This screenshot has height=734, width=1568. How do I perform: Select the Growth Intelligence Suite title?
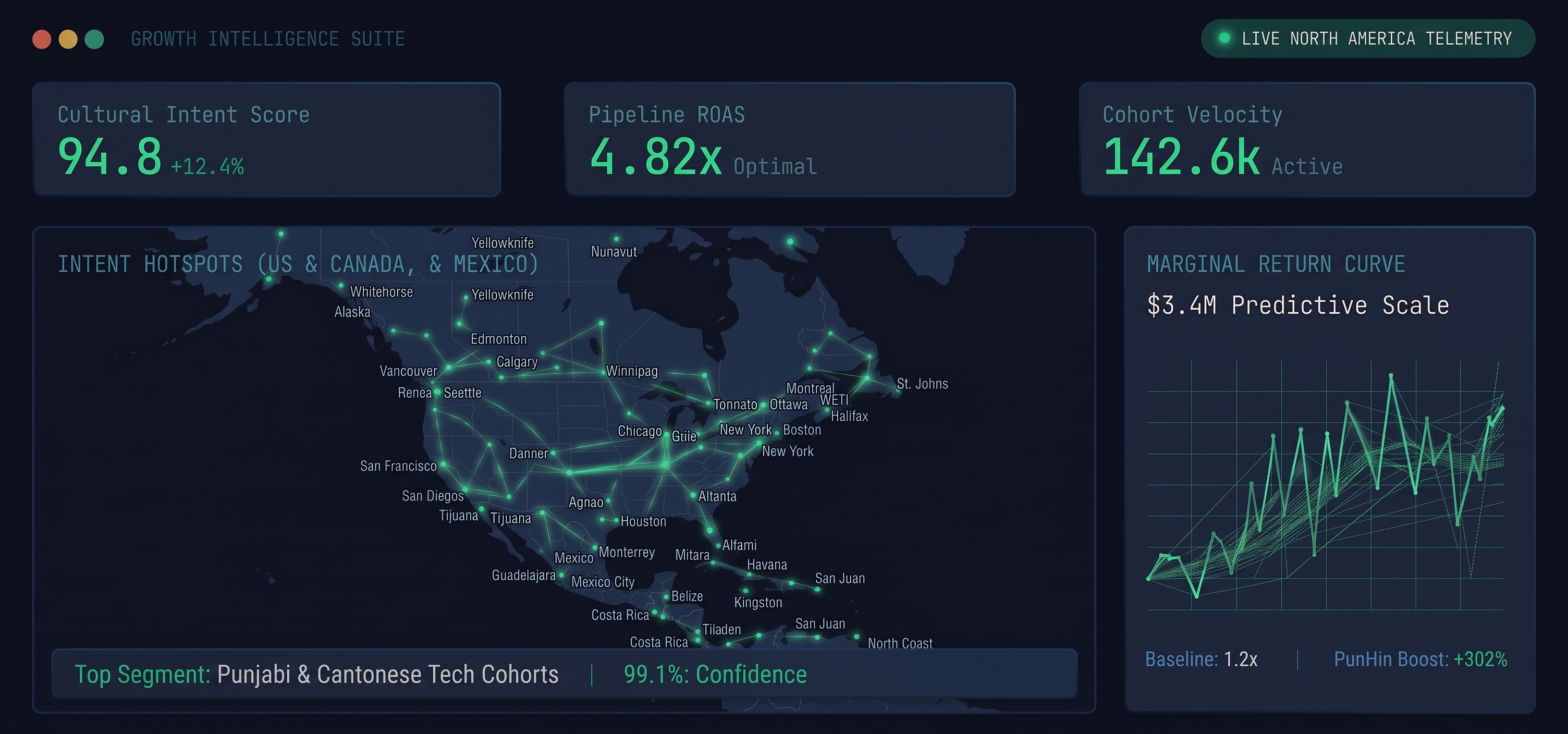(x=268, y=39)
